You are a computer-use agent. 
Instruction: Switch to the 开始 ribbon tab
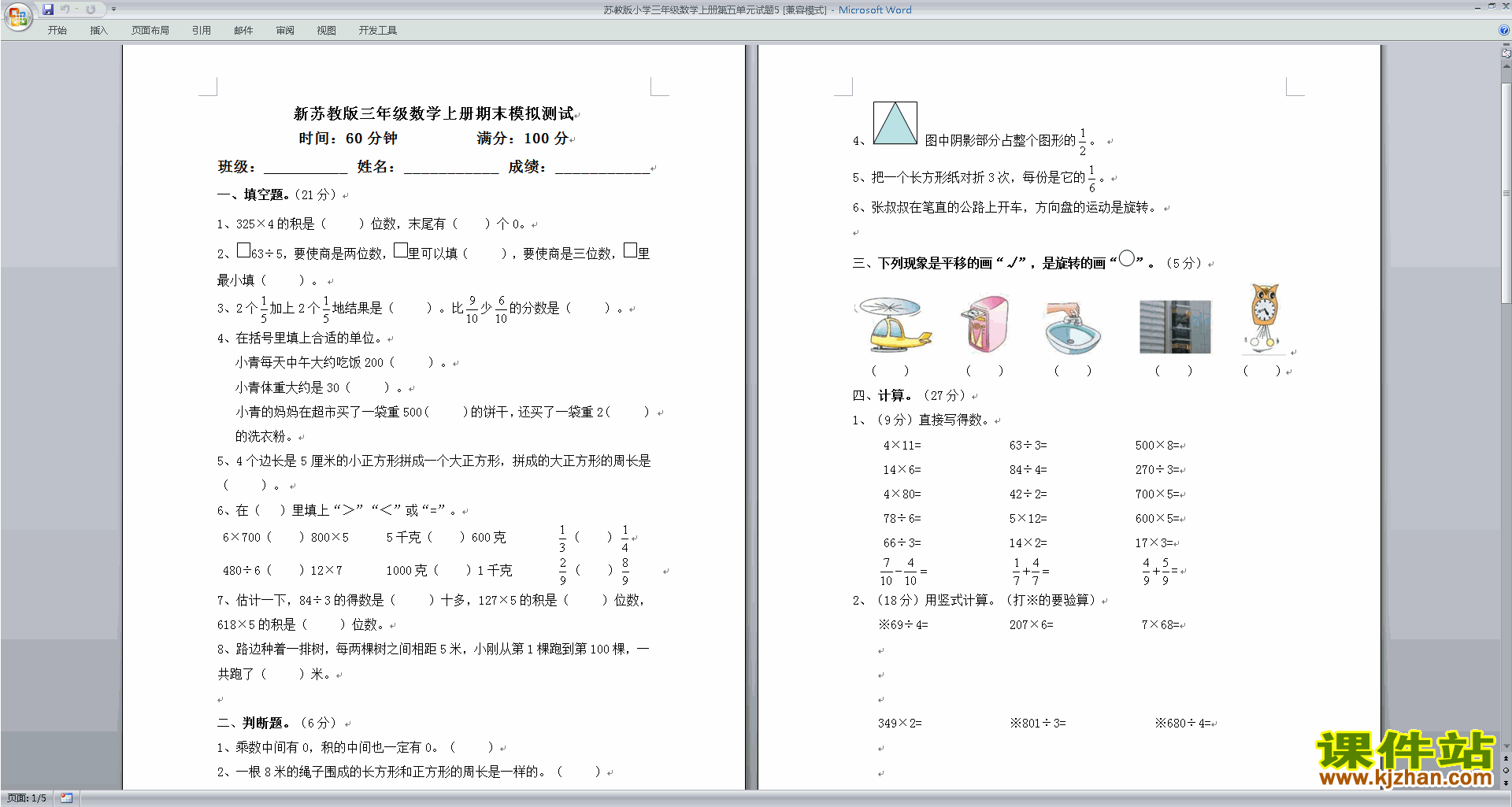pos(57,31)
